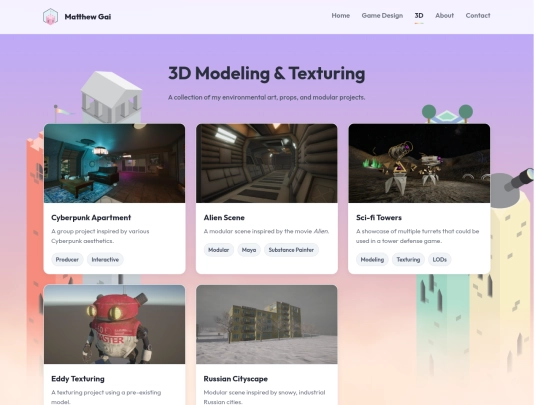Open the Matthew Gai site title link

(87, 17)
